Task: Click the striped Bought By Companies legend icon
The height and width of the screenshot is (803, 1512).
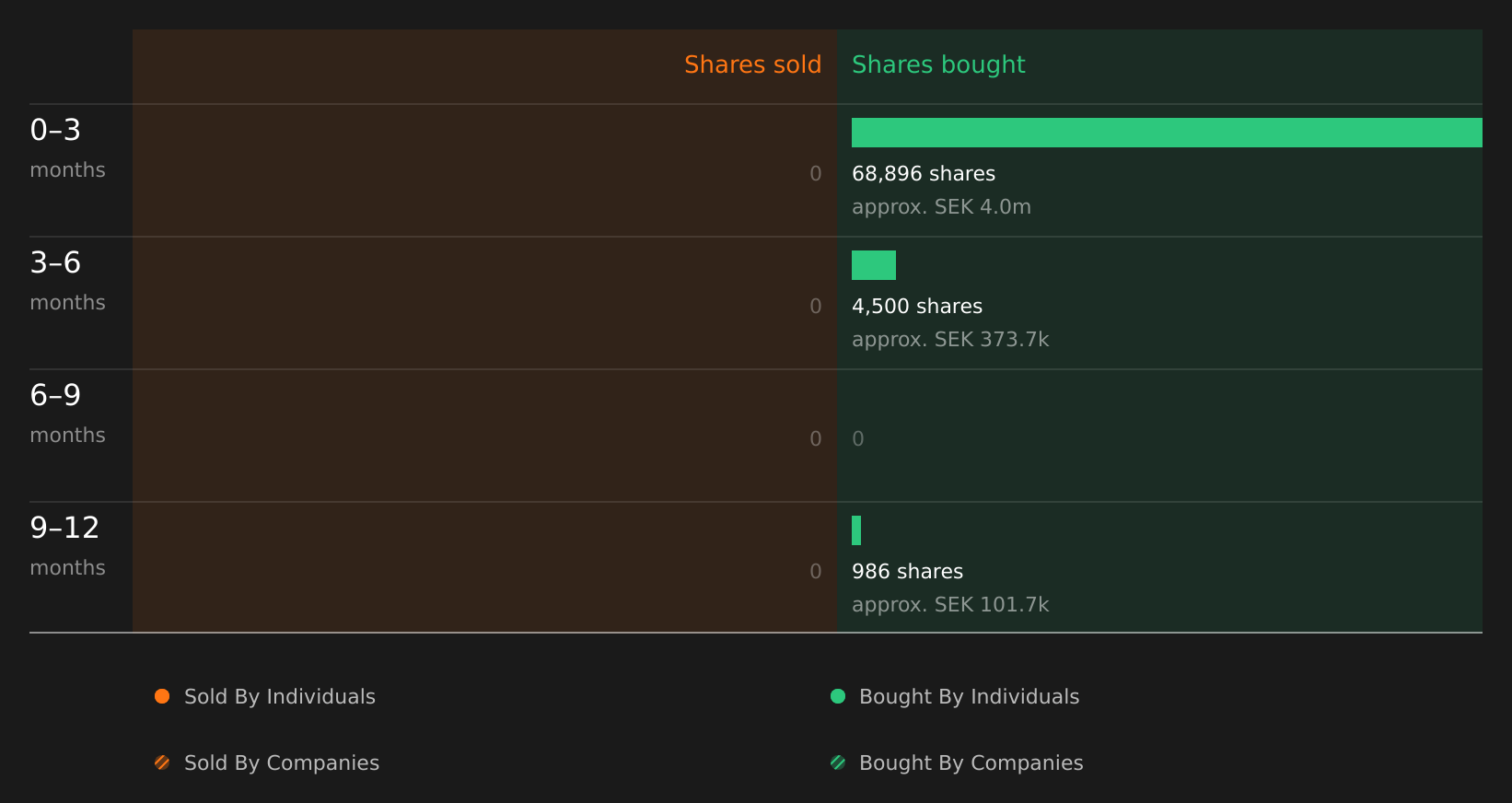Action: (838, 762)
